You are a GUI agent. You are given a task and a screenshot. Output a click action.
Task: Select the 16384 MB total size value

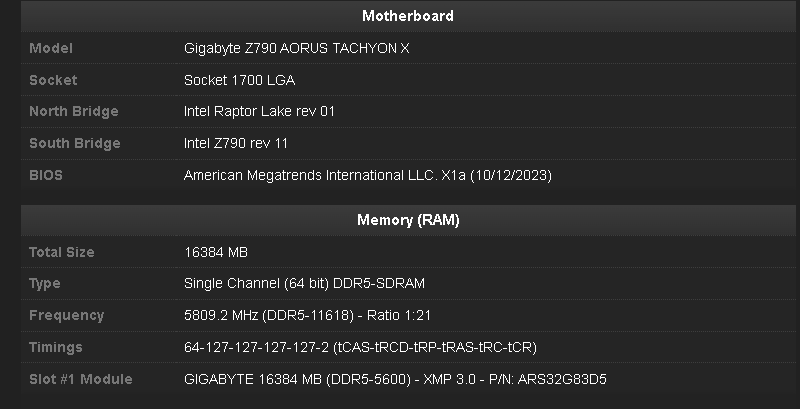[217, 252]
